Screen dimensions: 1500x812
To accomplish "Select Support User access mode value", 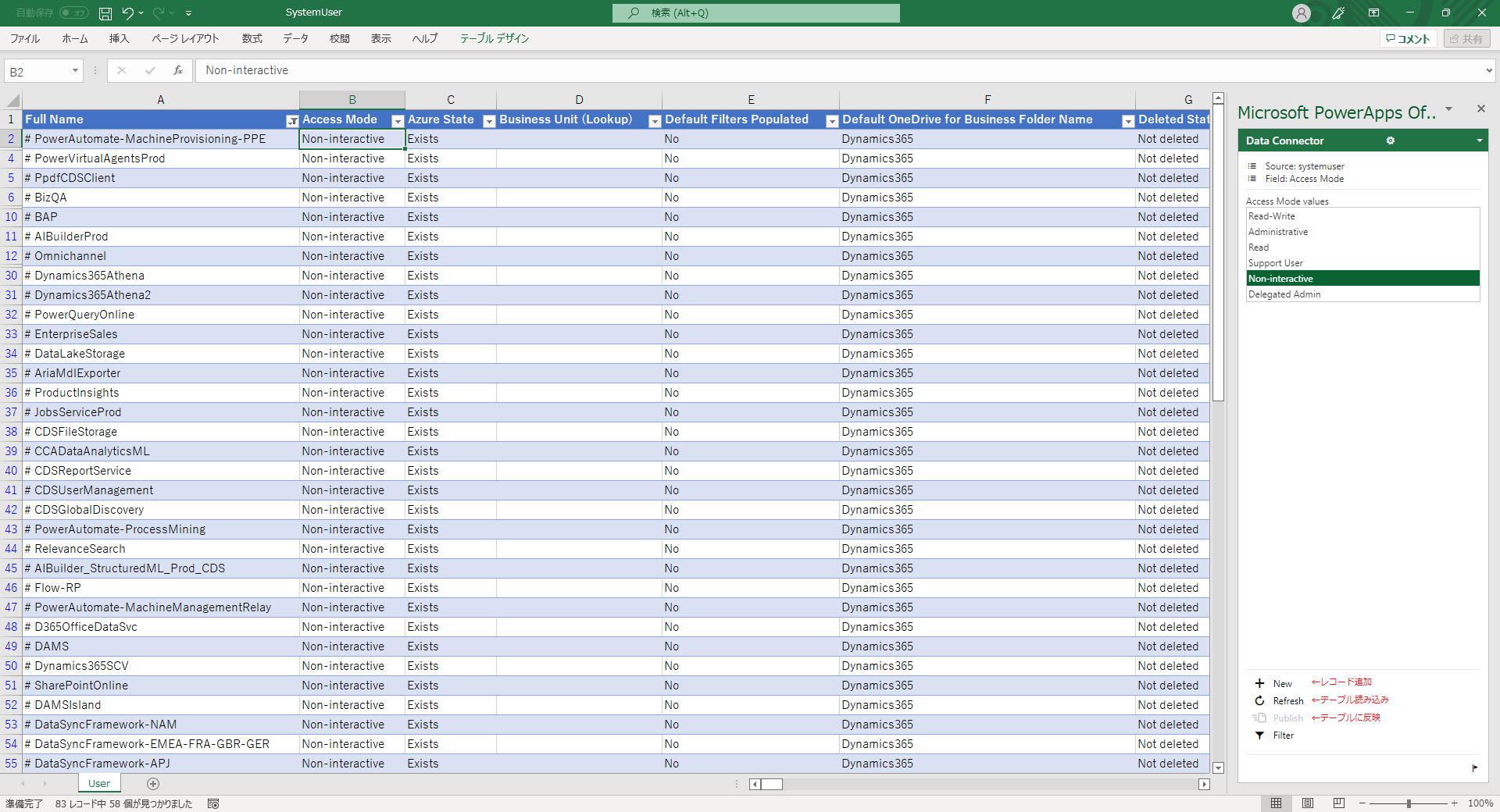I will (x=1362, y=263).
